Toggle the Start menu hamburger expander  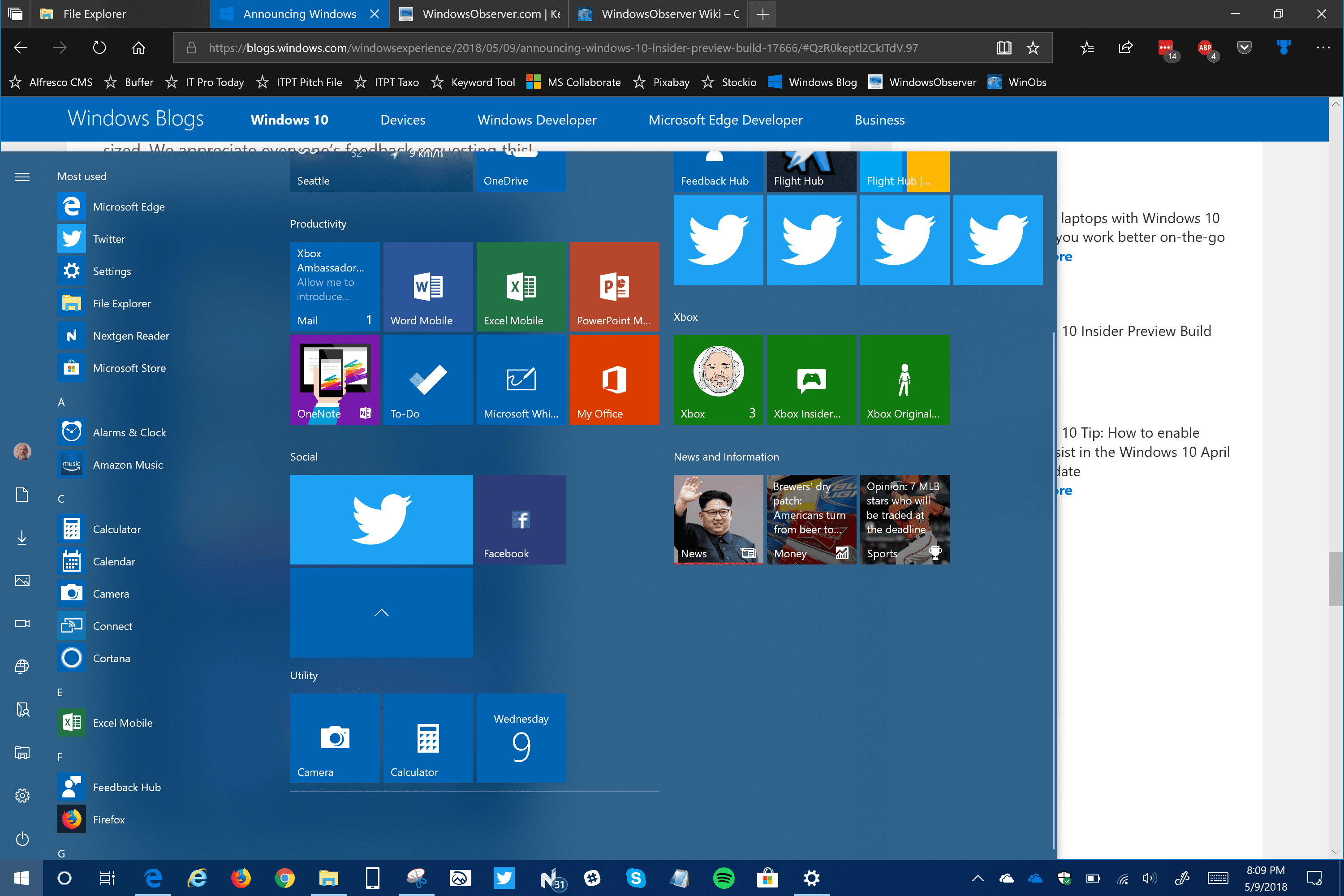(x=22, y=177)
